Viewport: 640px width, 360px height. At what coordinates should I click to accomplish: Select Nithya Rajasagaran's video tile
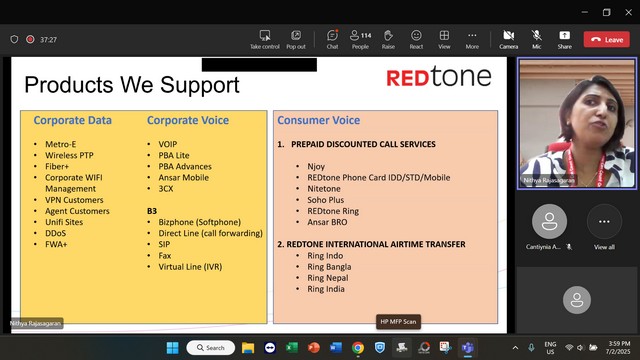coord(577,124)
